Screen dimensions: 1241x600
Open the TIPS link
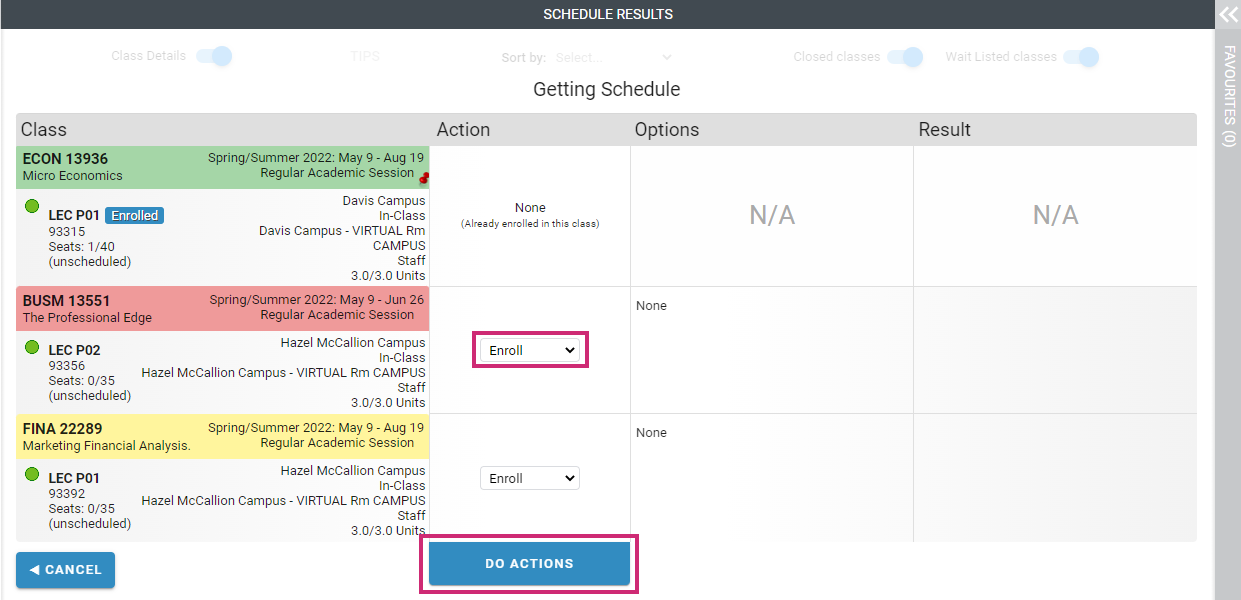click(x=365, y=57)
